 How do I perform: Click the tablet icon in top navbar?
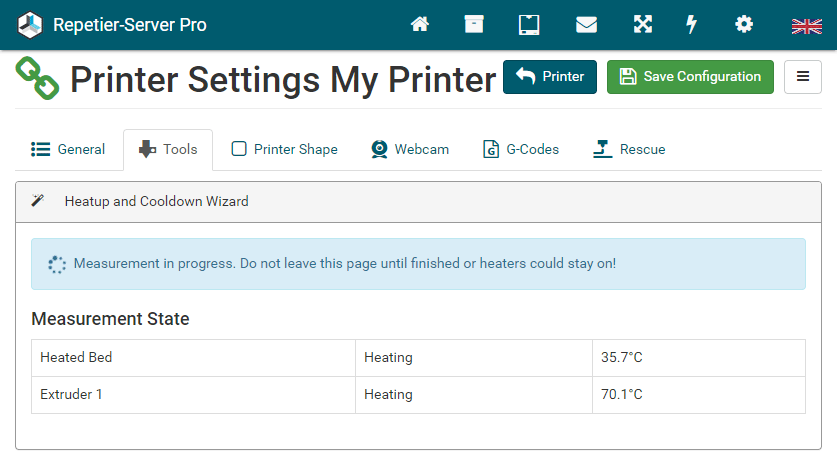tap(529, 25)
